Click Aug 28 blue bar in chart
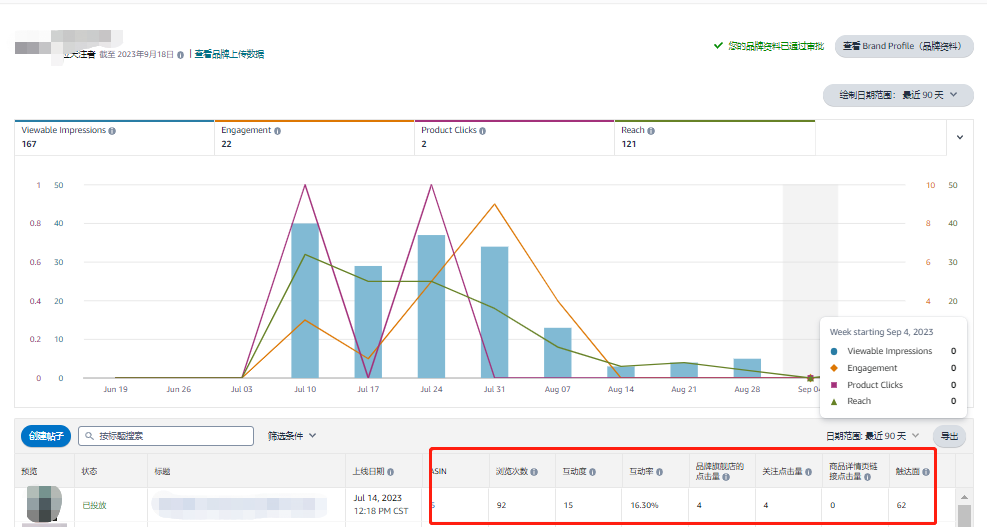This screenshot has width=987, height=527. [x=747, y=368]
